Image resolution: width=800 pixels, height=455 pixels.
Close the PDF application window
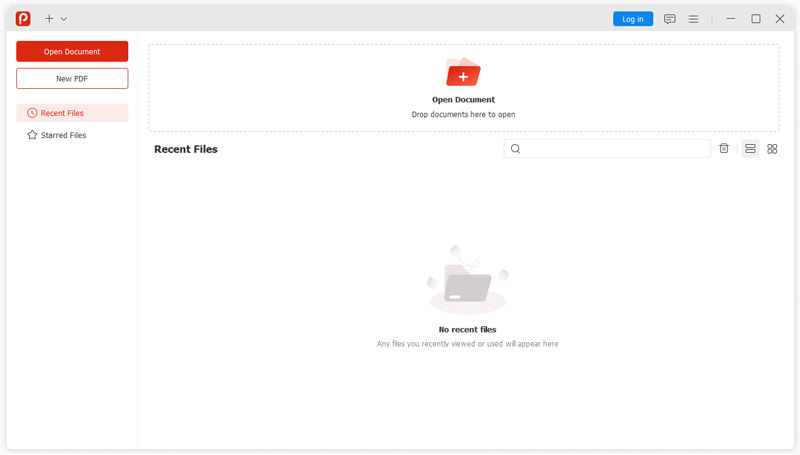(780, 19)
